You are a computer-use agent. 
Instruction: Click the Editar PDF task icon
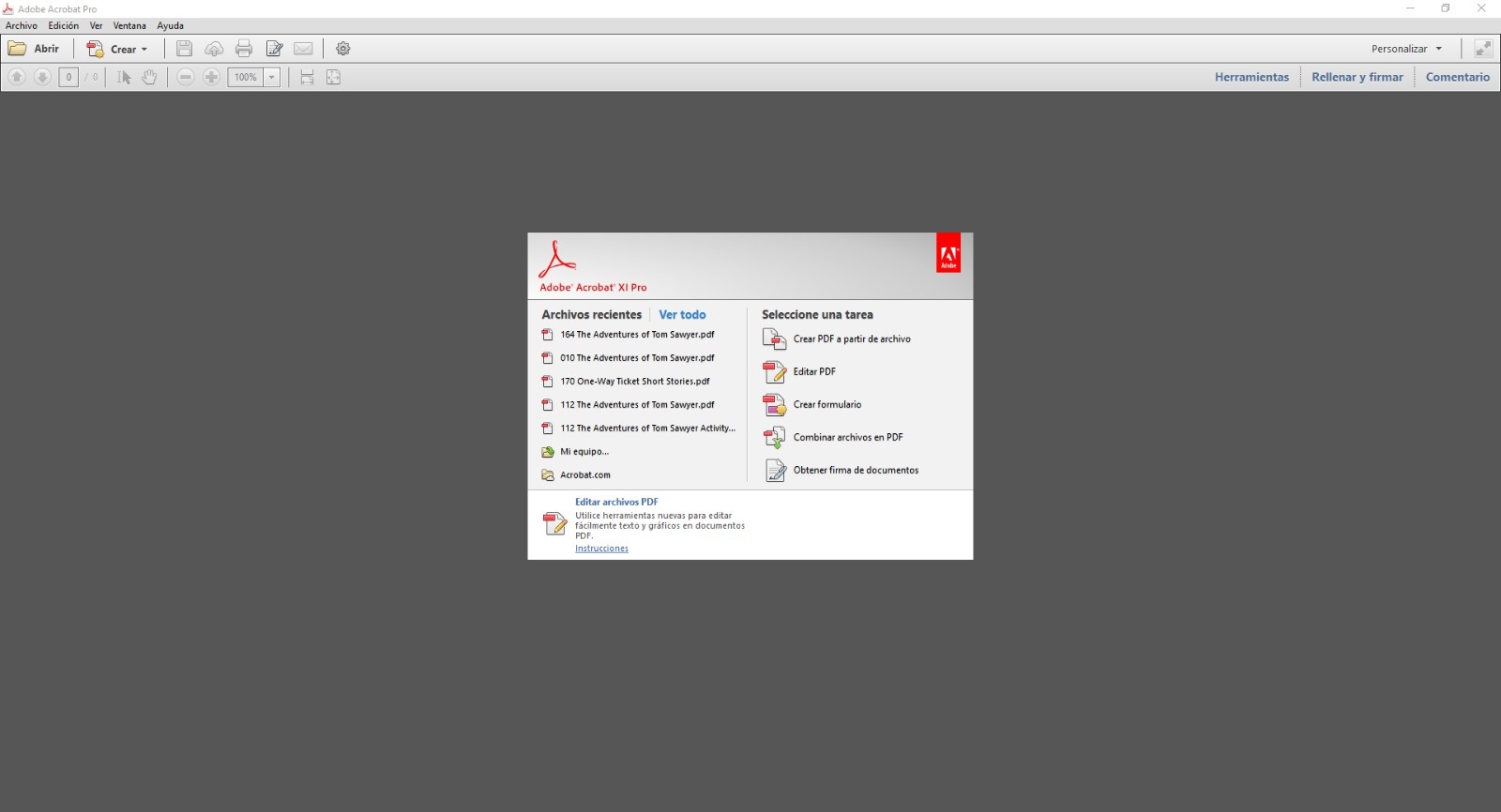pyautogui.click(x=774, y=372)
